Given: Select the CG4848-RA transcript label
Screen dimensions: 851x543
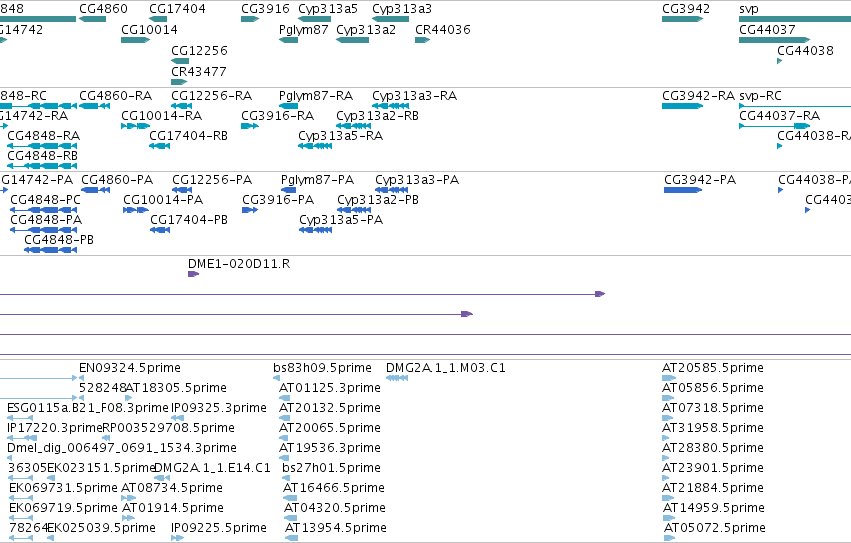Looking at the screenshot, I should coord(43,136).
